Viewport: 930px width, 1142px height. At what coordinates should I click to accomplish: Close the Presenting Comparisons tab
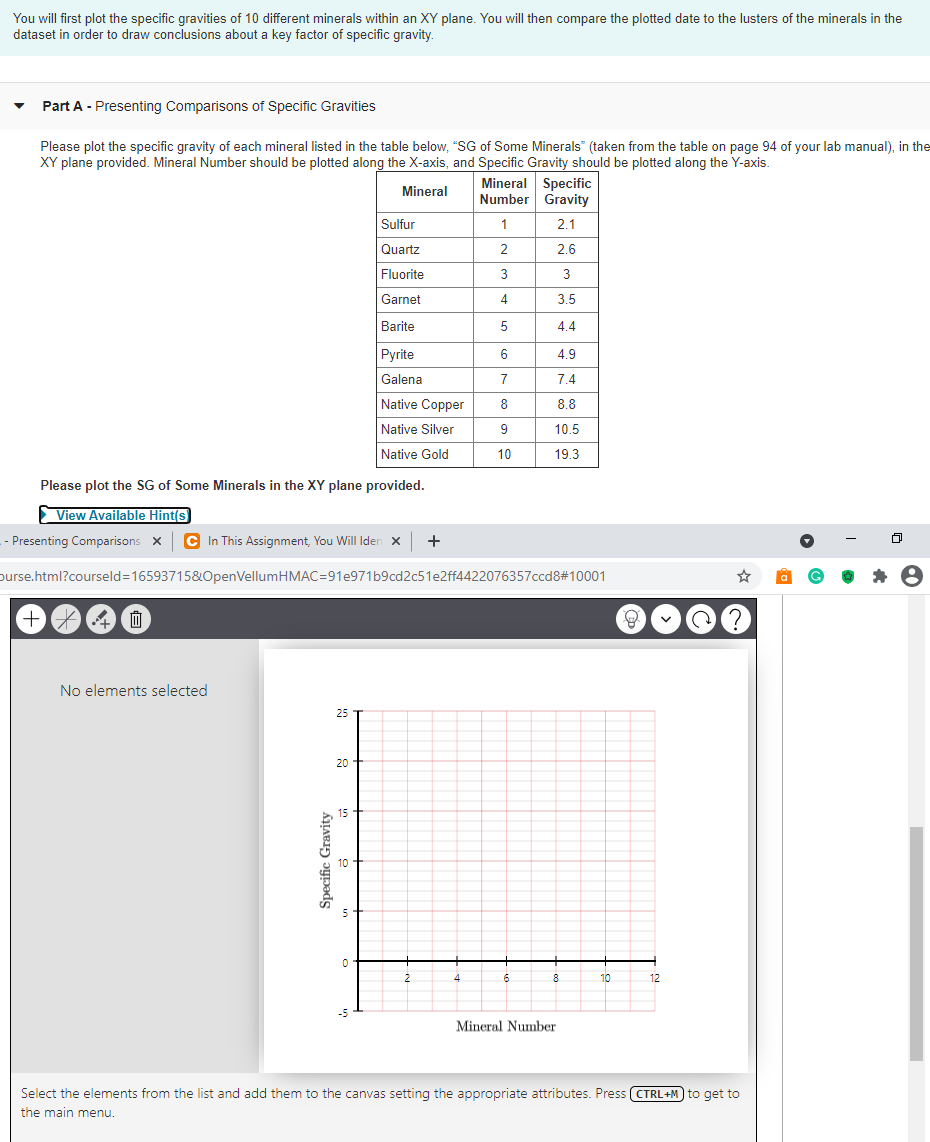pos(157,541)
